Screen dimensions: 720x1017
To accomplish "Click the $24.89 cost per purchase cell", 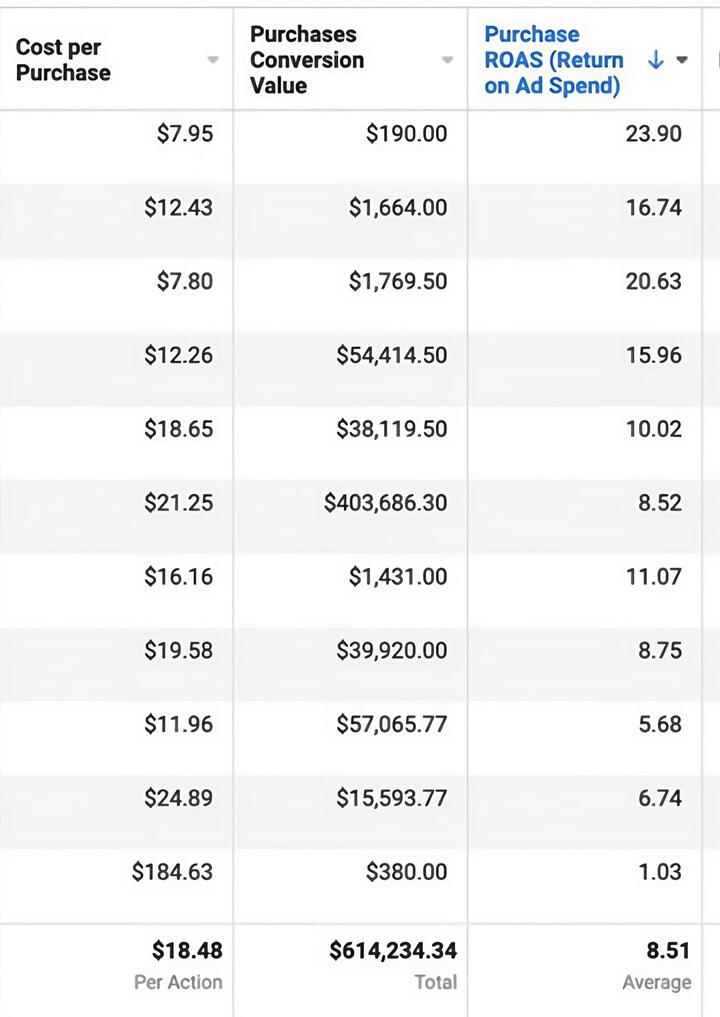I will tap(179, 798).
